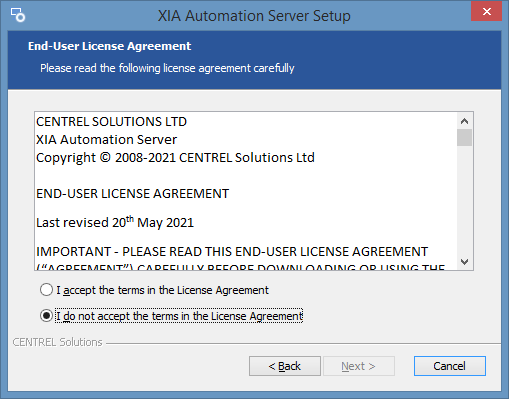Click the Copyright 2008-2021 line in license text
509x399 pixels.
[x=175, y=158]
